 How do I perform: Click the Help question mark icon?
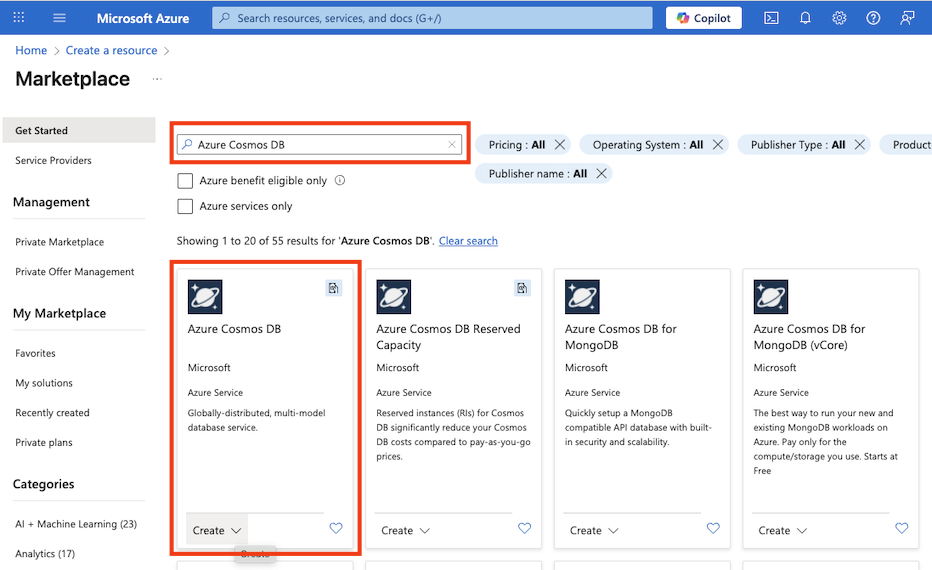873,18
